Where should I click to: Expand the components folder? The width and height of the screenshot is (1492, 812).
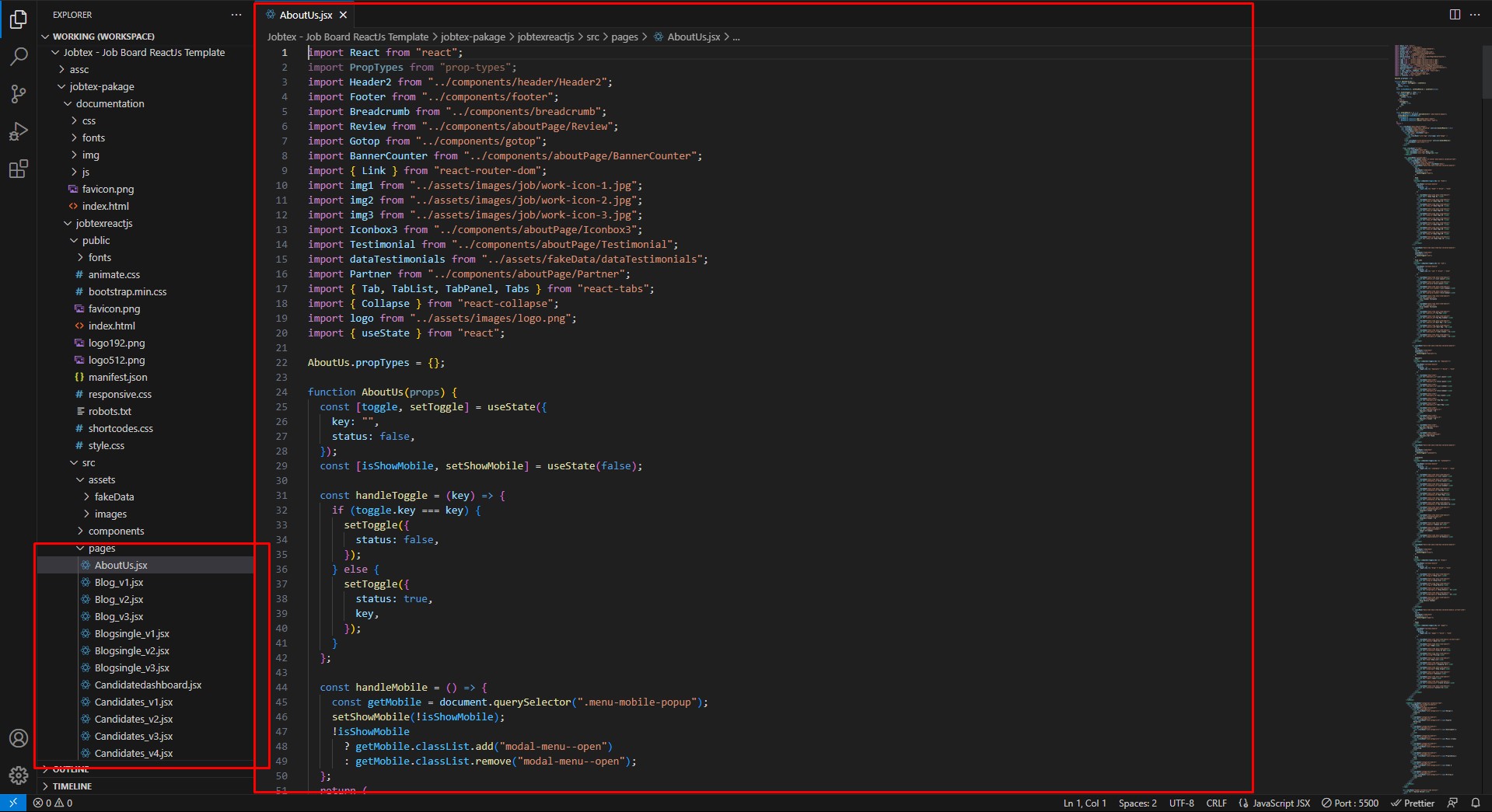coord(116,531)
